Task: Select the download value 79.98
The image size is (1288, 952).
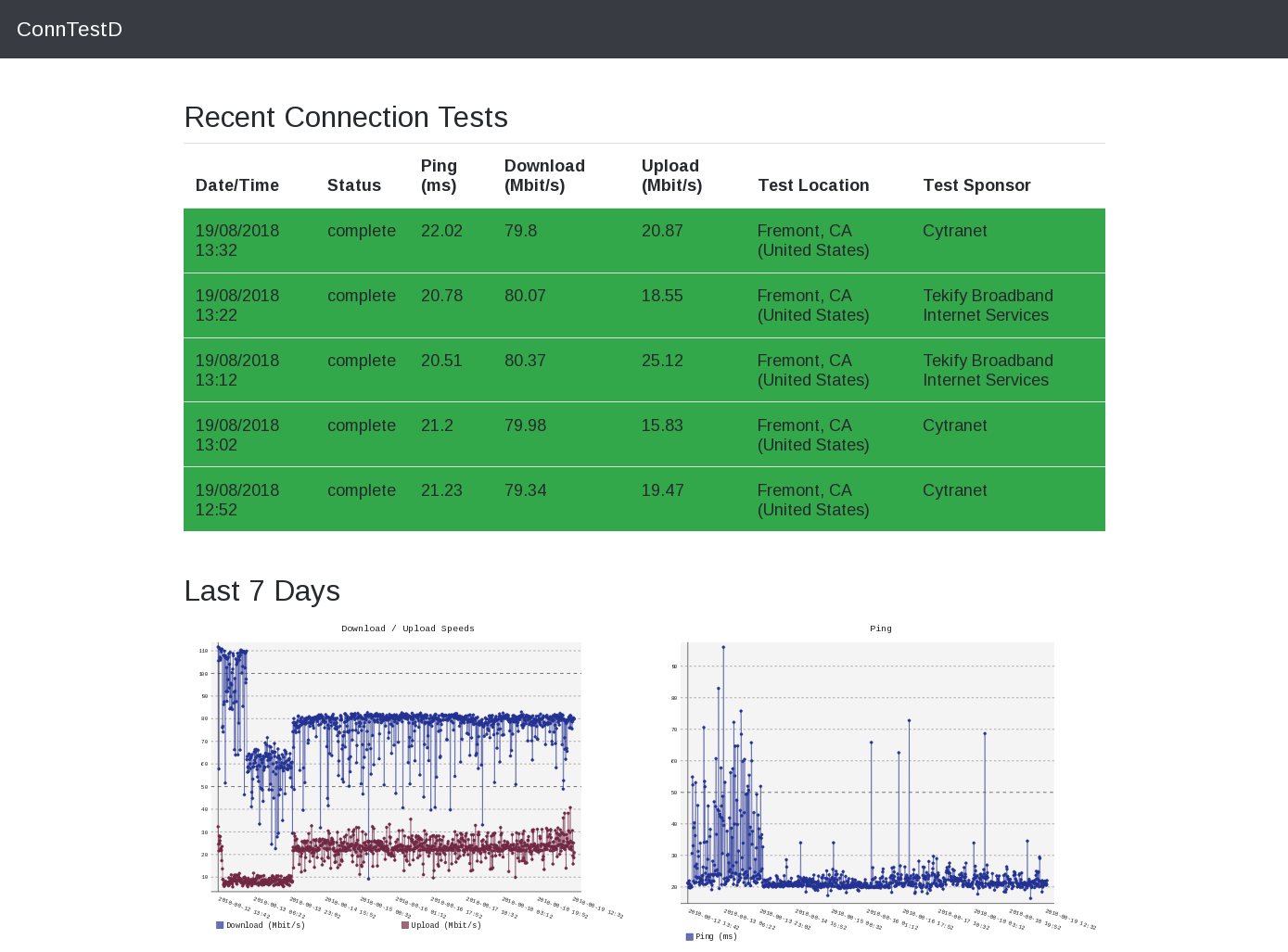Action: point(525,425)
